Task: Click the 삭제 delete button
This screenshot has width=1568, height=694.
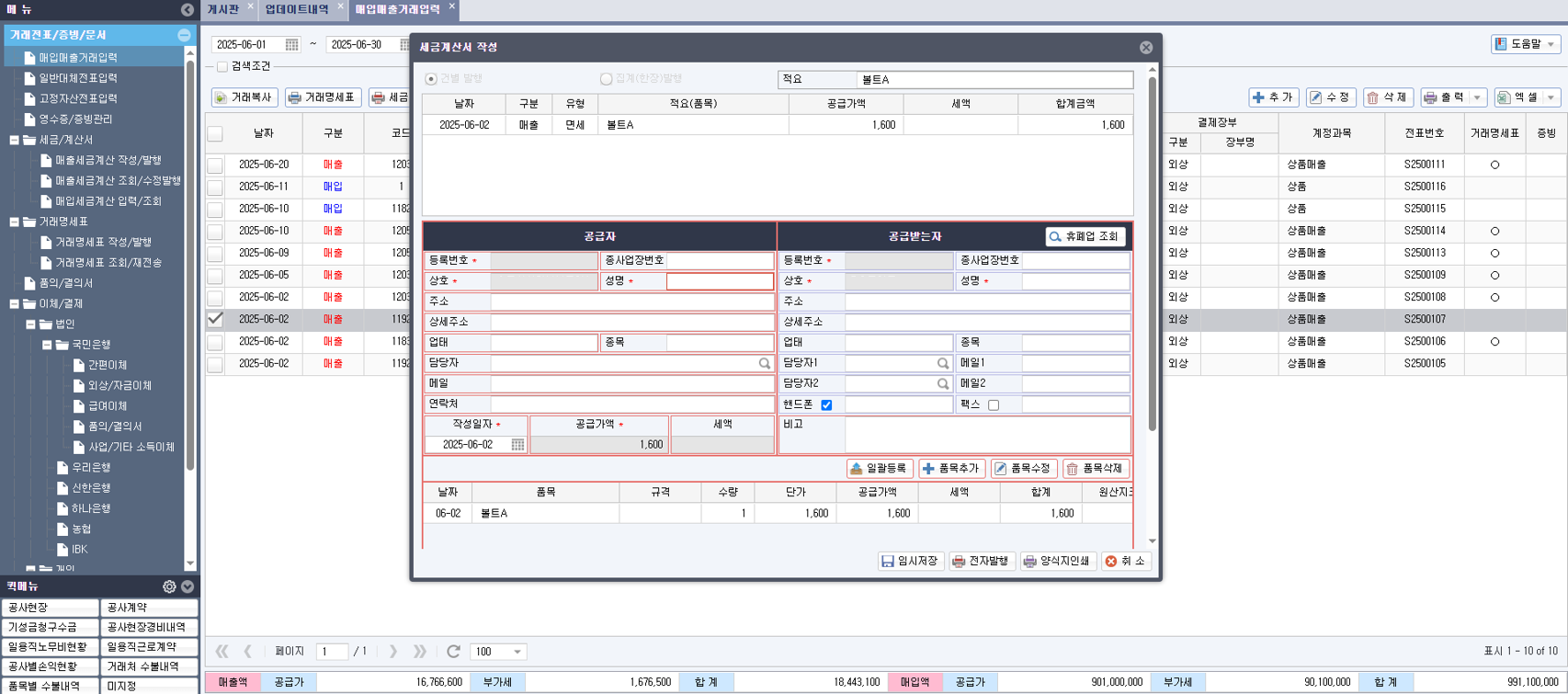Action: [x=1388, y=97]
